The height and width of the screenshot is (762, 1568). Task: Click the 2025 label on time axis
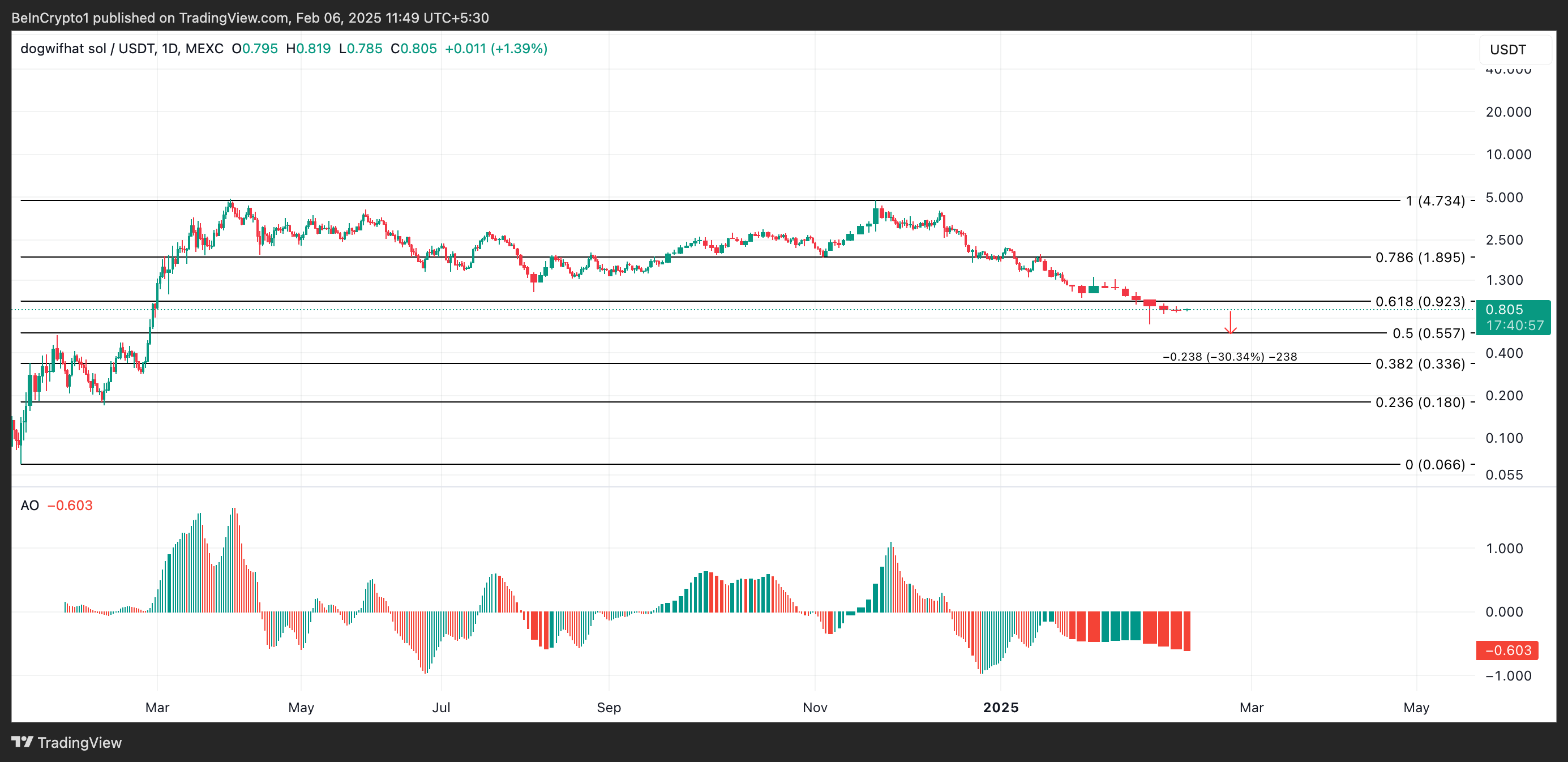[1001, 707]
